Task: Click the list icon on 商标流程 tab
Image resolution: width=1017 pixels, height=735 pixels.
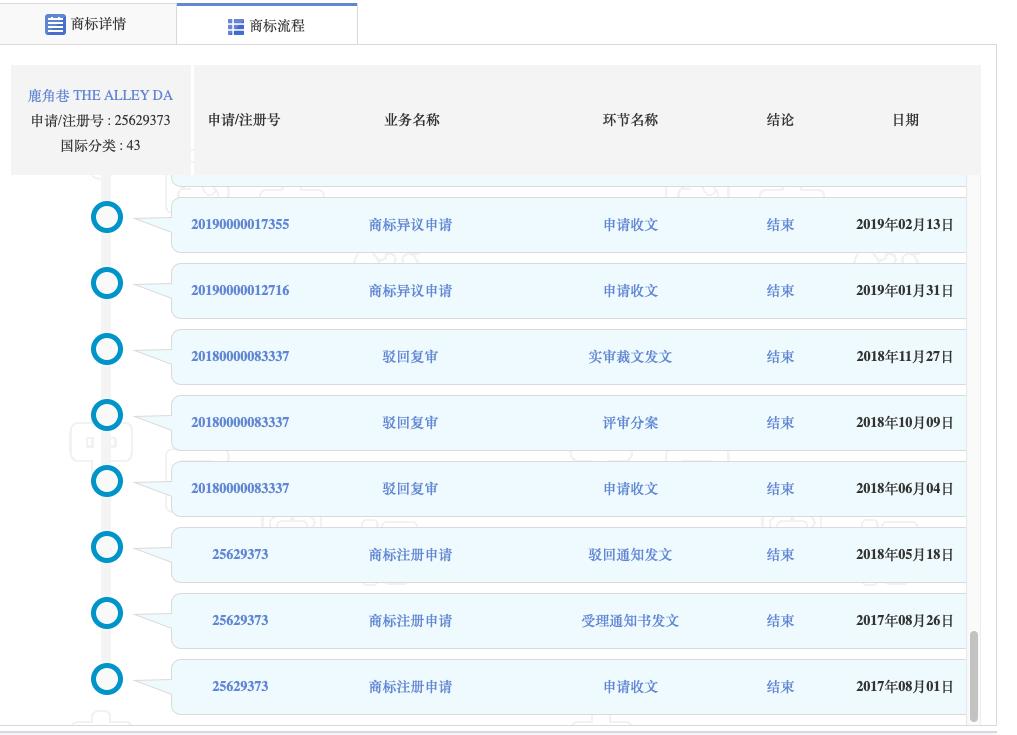Action: tap(234, 24)
